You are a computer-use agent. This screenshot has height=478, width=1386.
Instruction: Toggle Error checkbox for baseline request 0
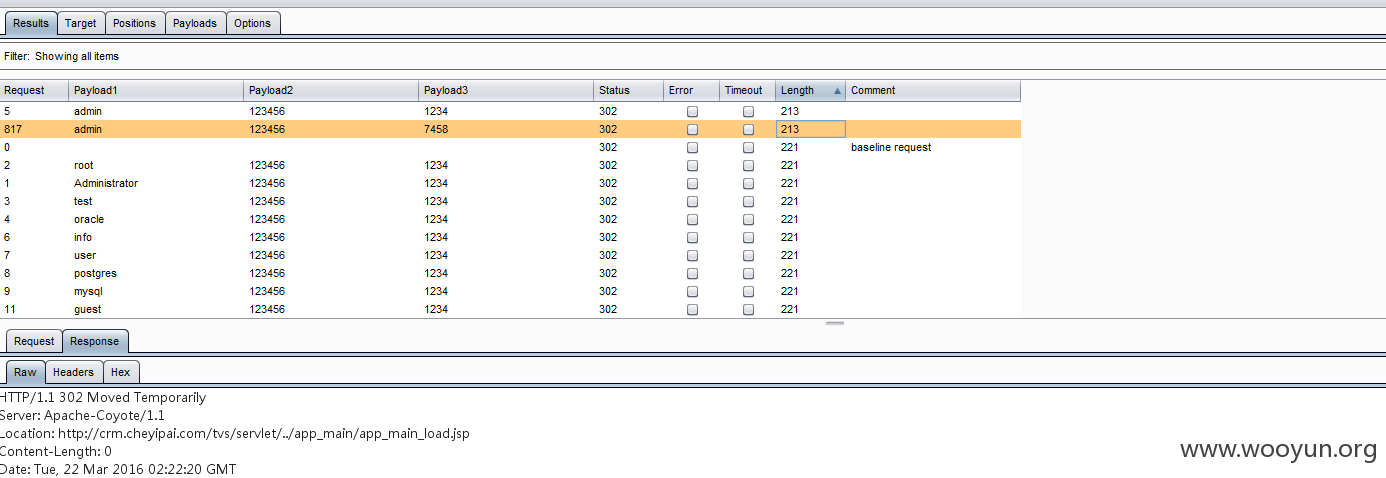692,148
